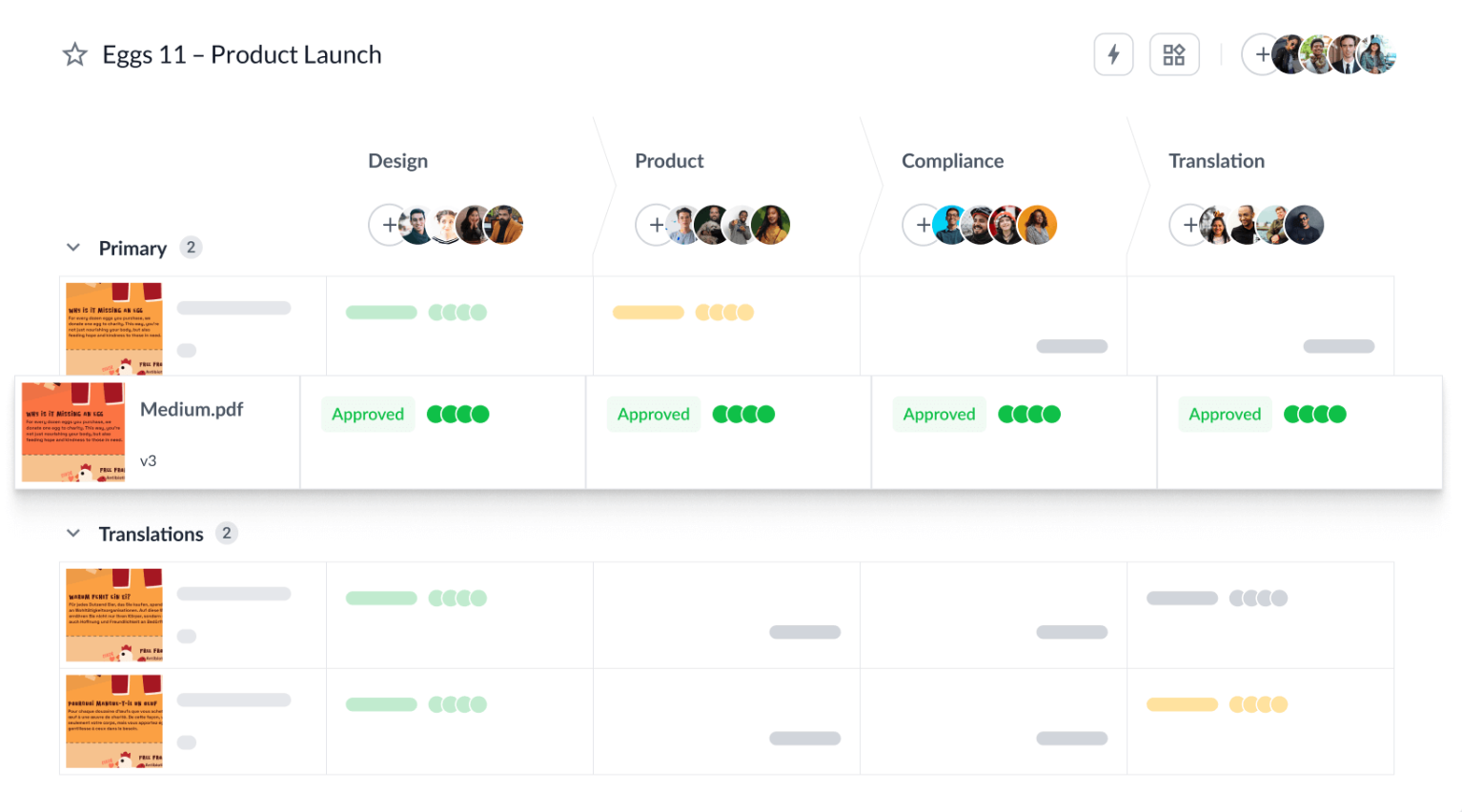Click Approved status in Translation for Medium.pdf

coord(1225,415)
